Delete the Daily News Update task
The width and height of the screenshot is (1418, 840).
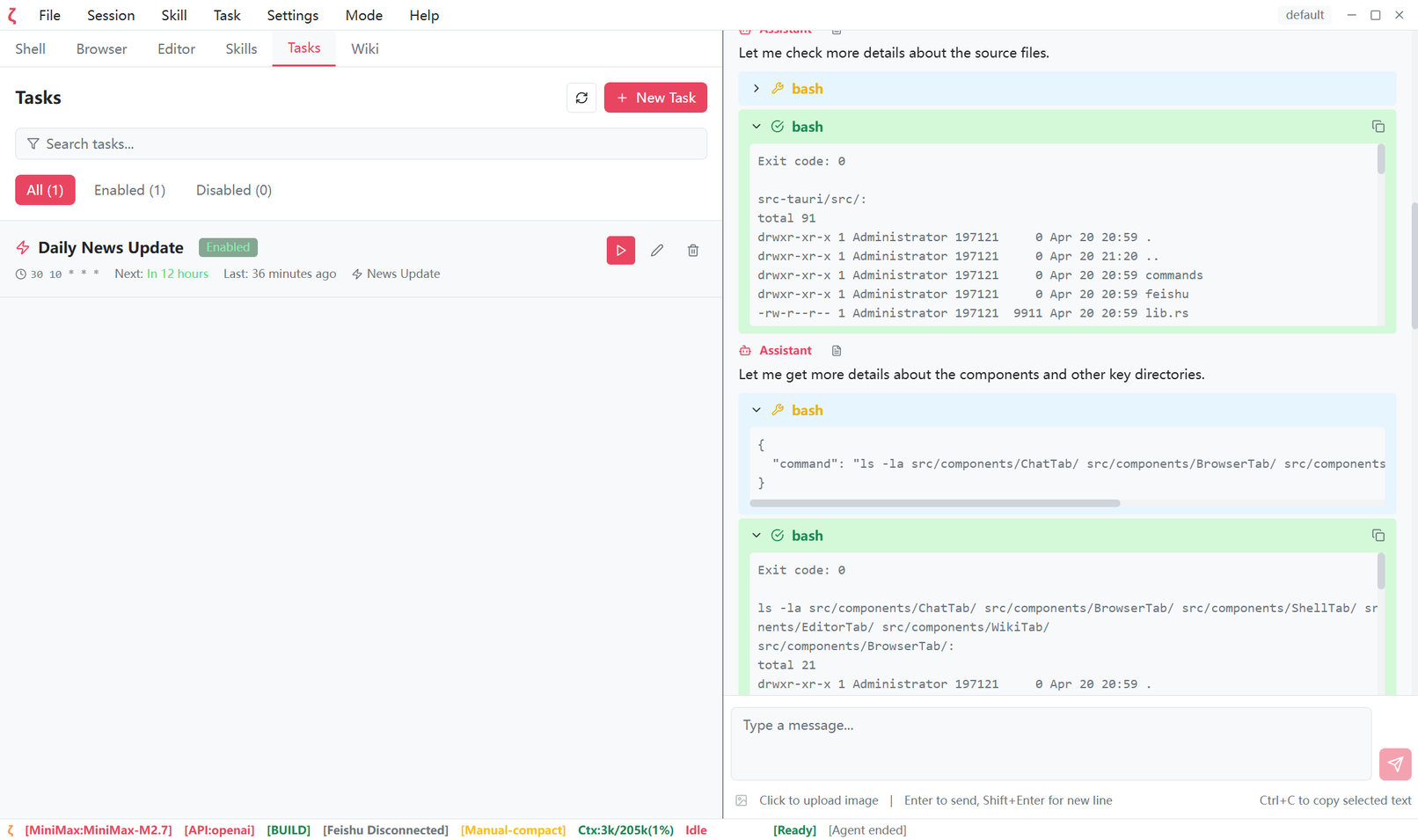pos(692,250)
